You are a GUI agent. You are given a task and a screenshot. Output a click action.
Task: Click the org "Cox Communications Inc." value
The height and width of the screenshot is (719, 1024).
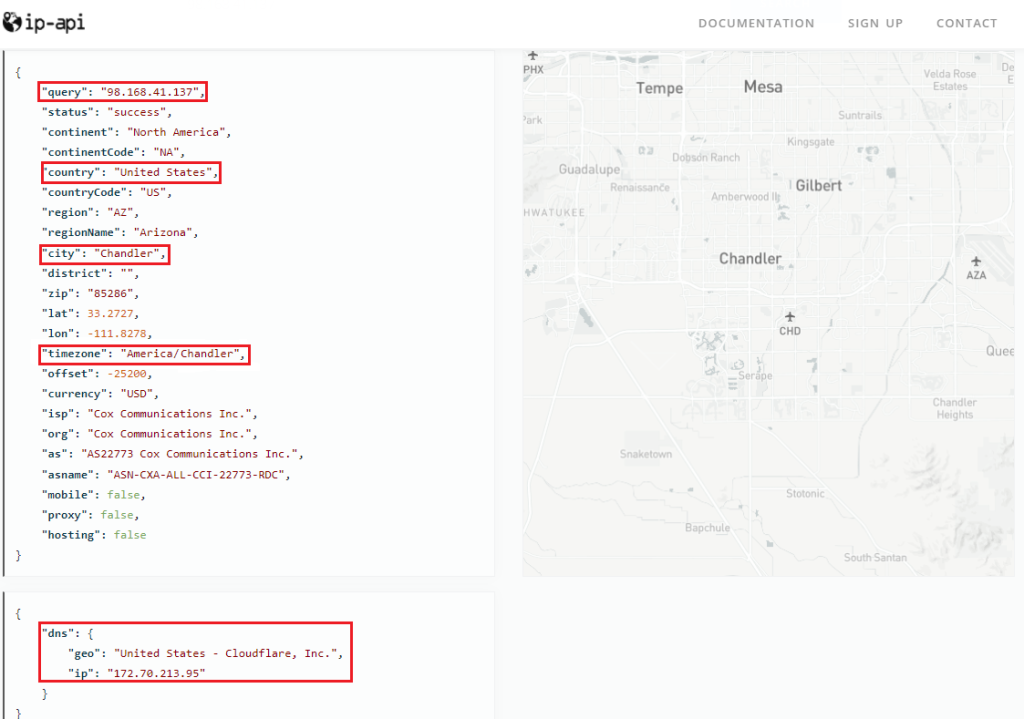click(169, 434)
